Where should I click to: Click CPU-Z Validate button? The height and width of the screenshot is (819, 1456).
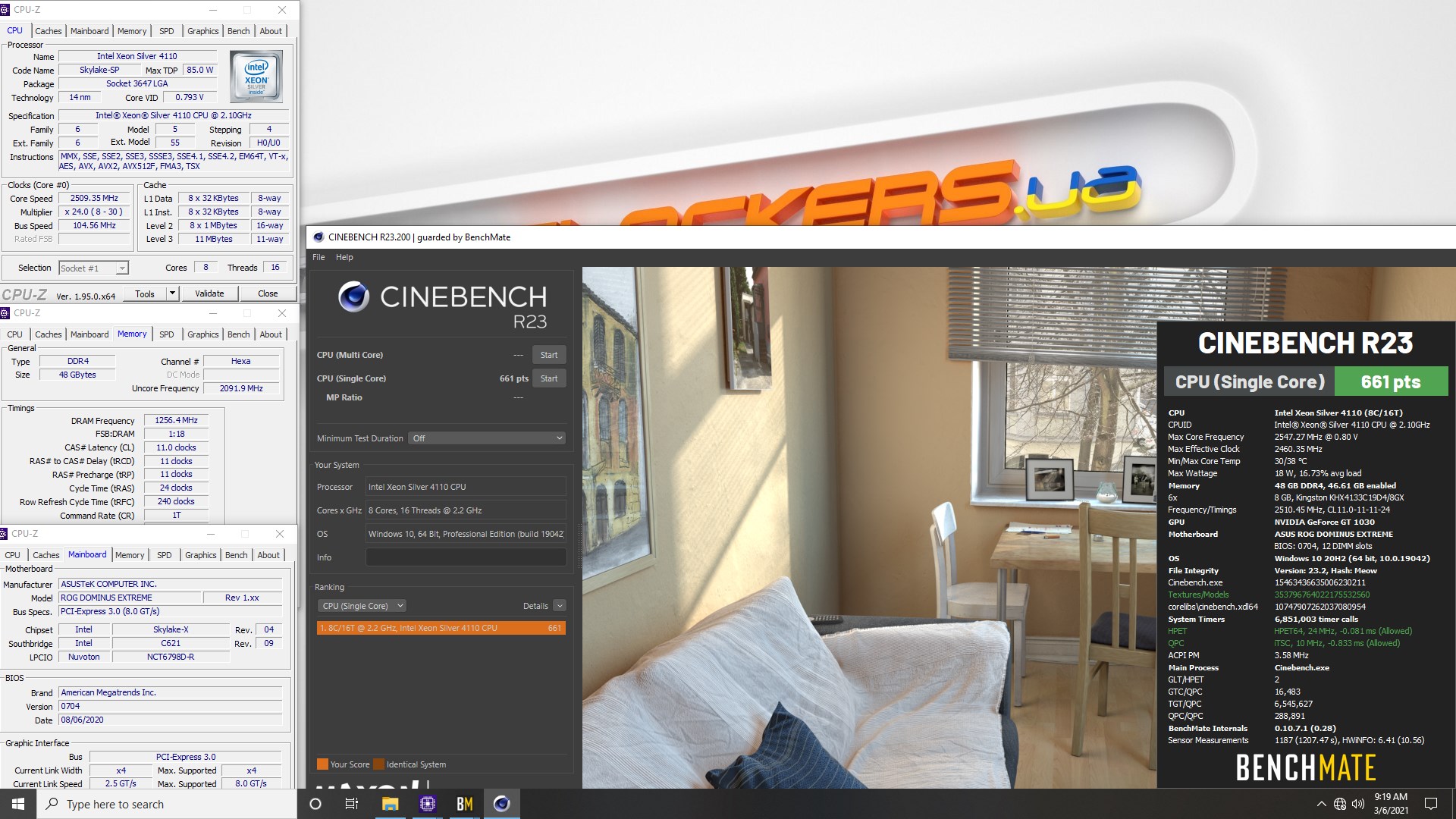[x=209, y=293]
